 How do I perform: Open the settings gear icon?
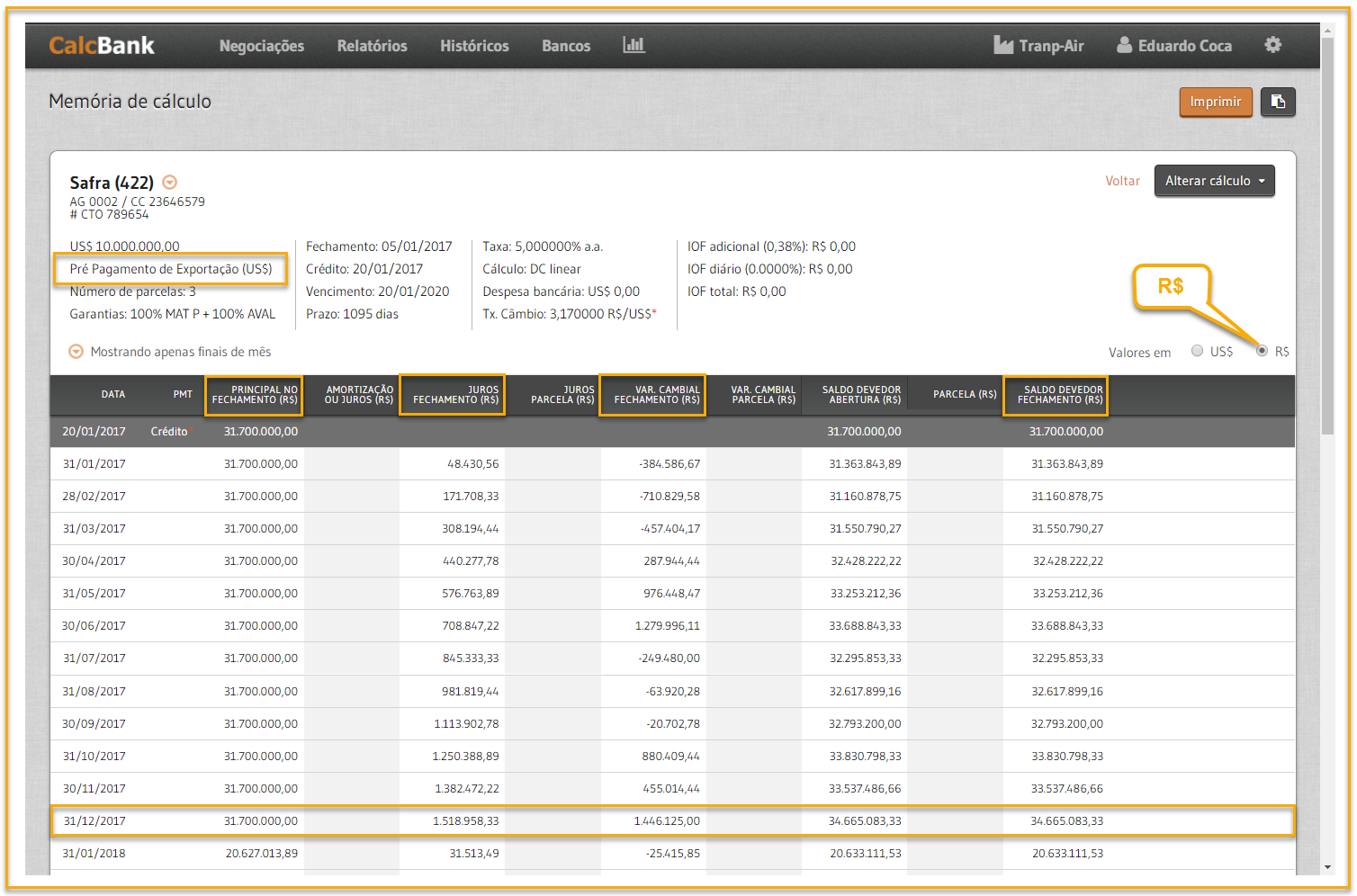1272,45
